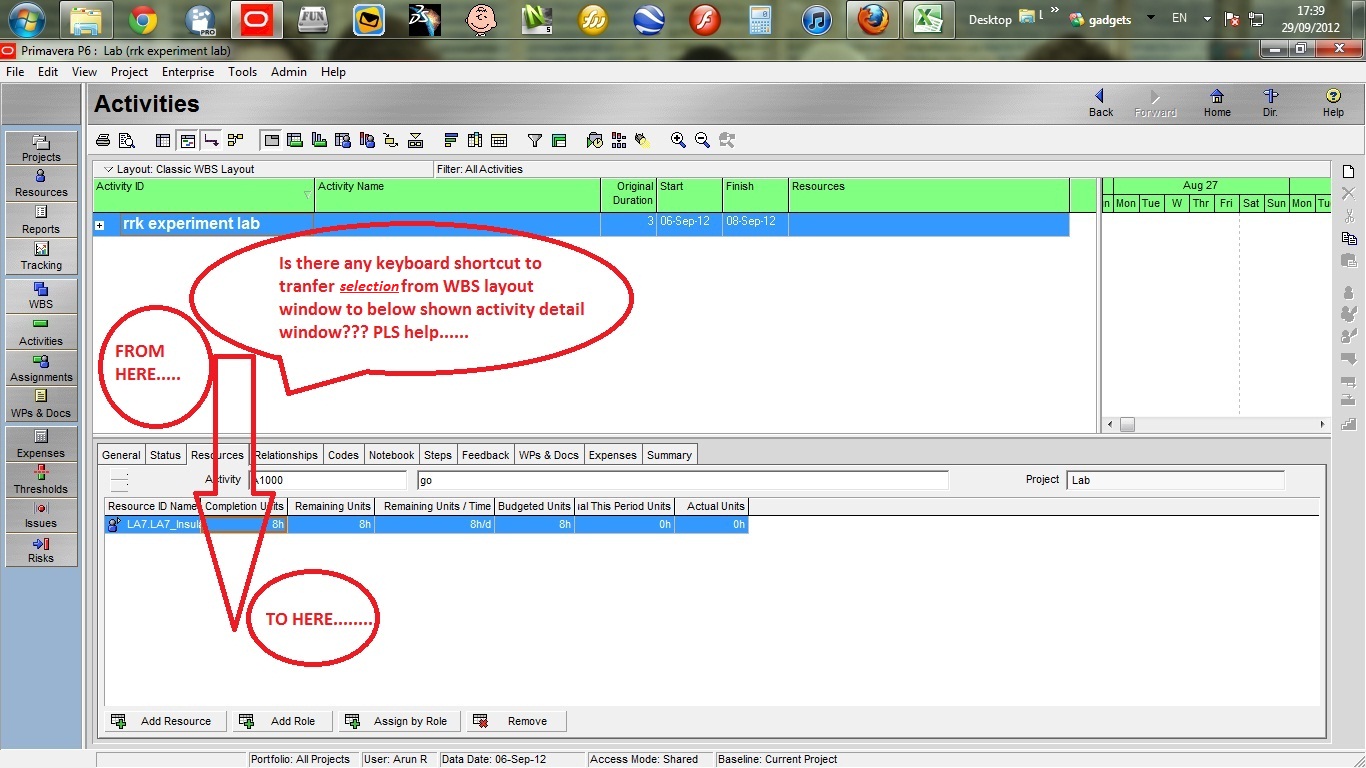The width and height of the screenshot is (1366, 768).
Task: Switch to the Codes details tab
Action: [343, 455]
